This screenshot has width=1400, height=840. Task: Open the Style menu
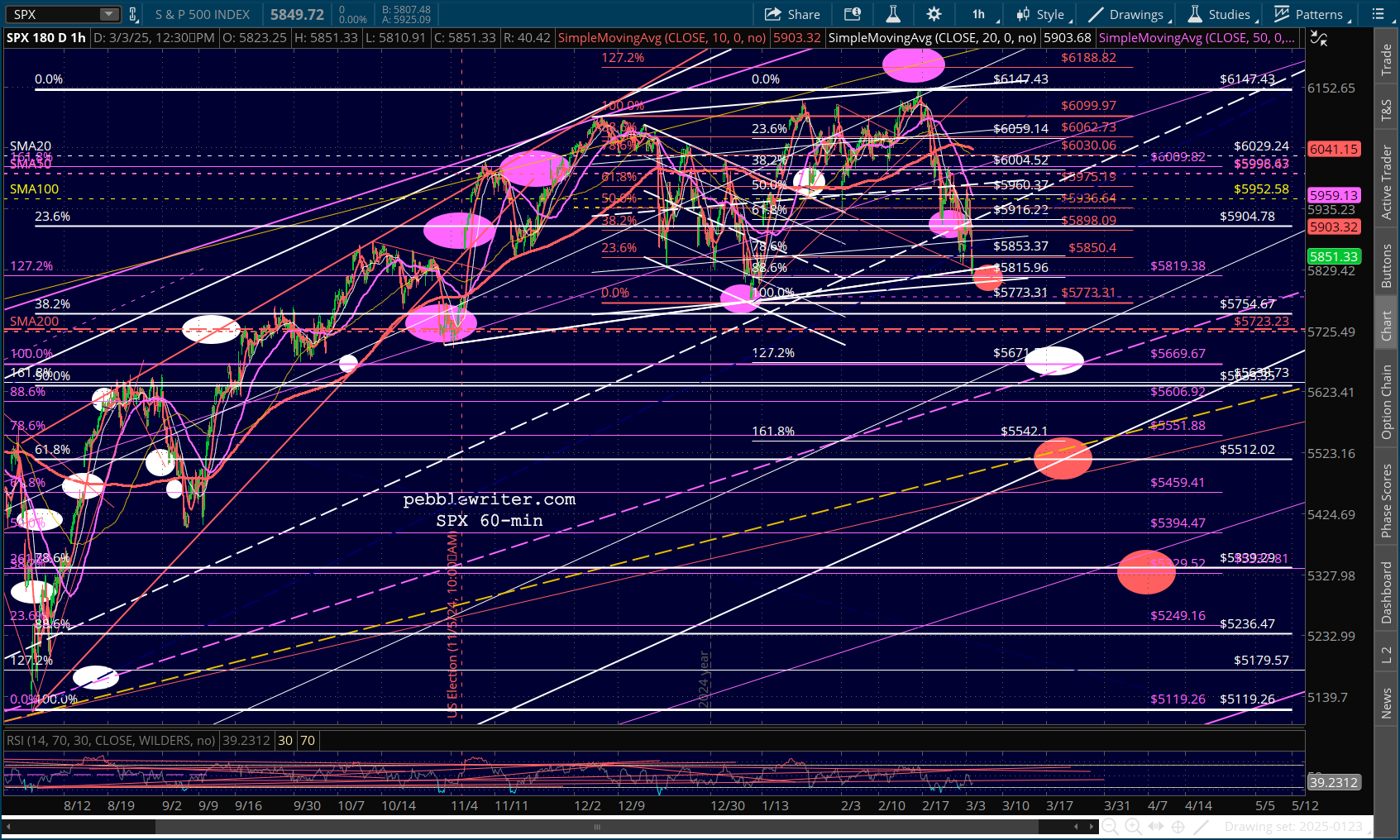coord(1043,14)
